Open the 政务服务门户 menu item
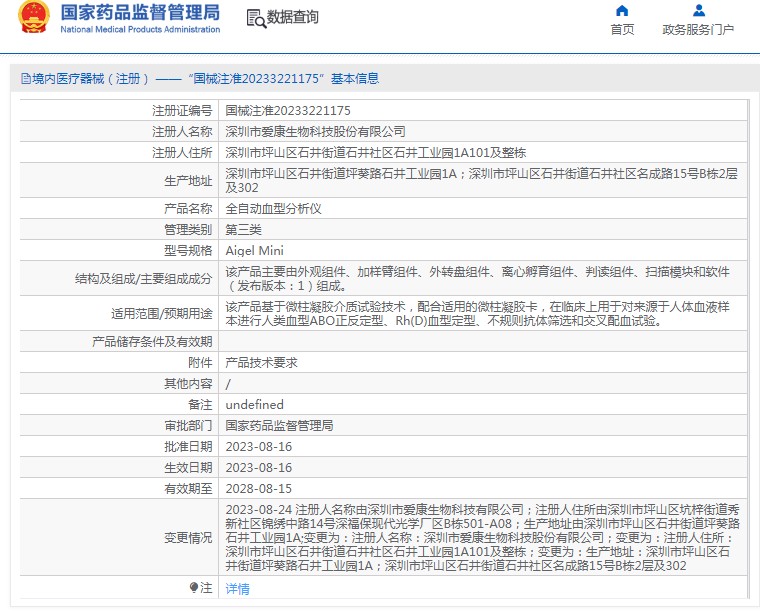Image resolution: width=760 pixels, height=614 pixels. click(x=698, y=29)
